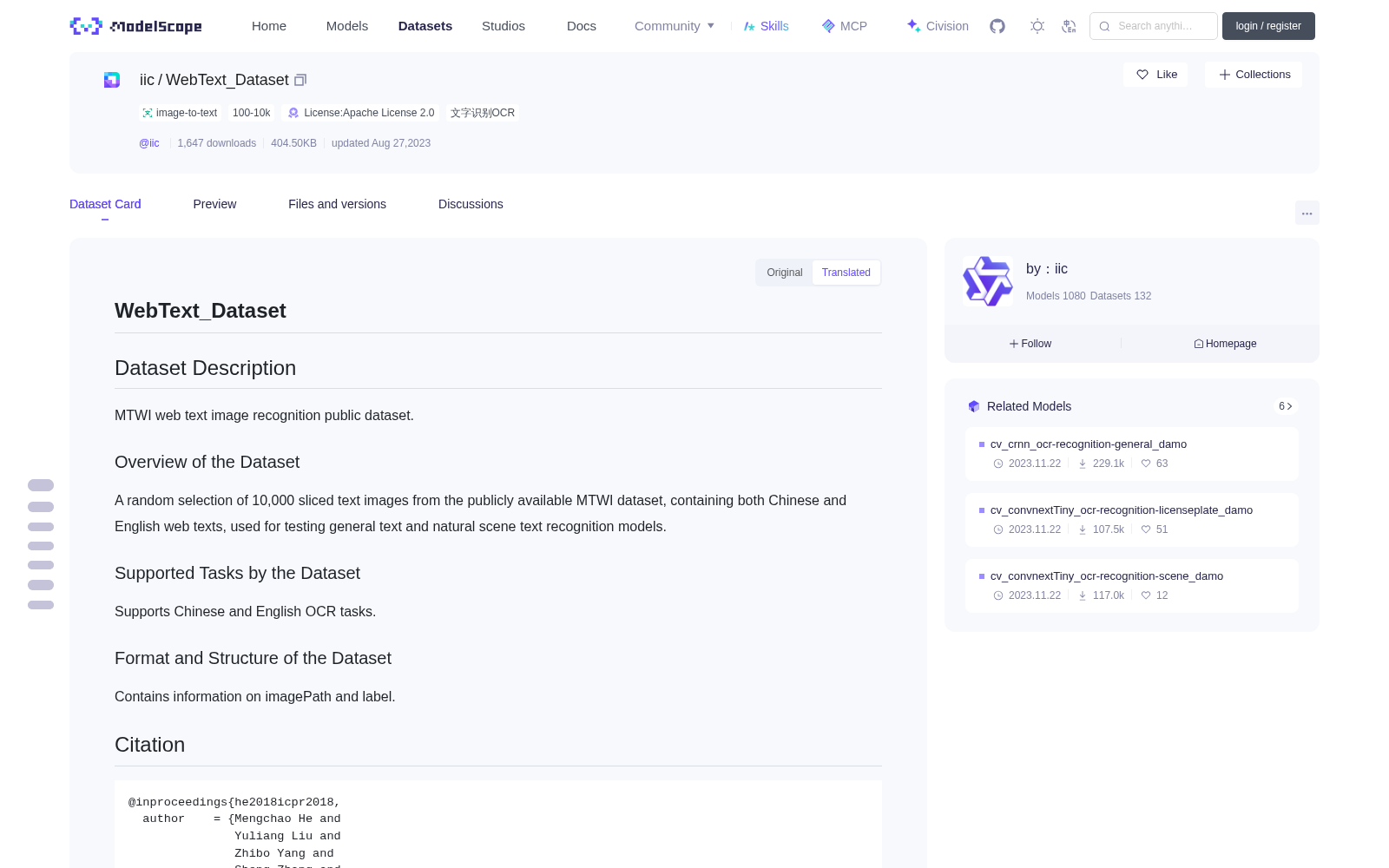Go to Home in navigation

269,26
